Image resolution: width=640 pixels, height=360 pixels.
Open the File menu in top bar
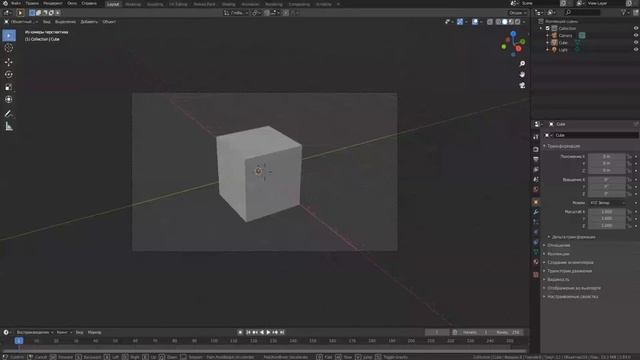point(16,3)
